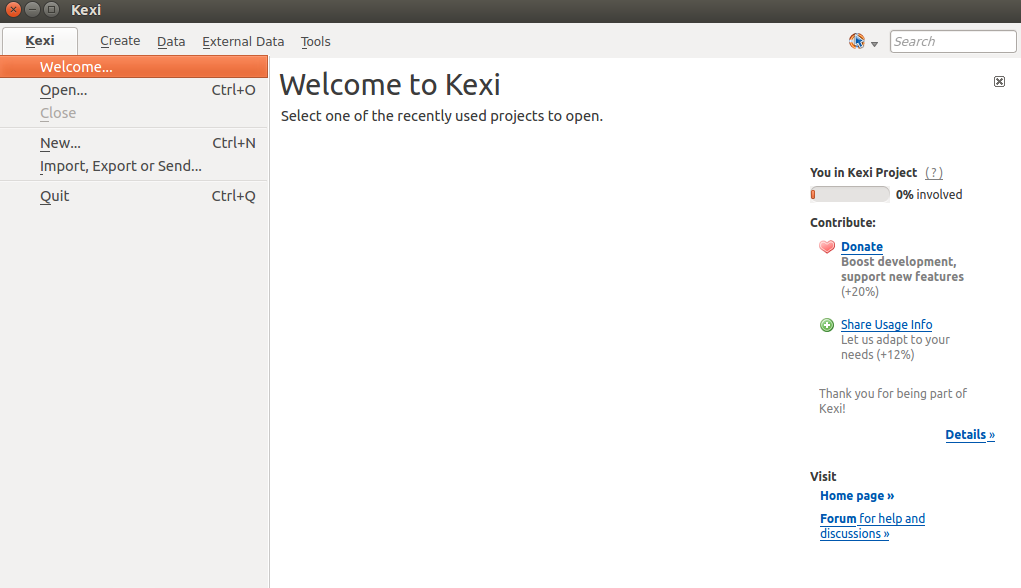The image size is (1021, 588).
Task: Visit the Home page » link
Action: 857,496
